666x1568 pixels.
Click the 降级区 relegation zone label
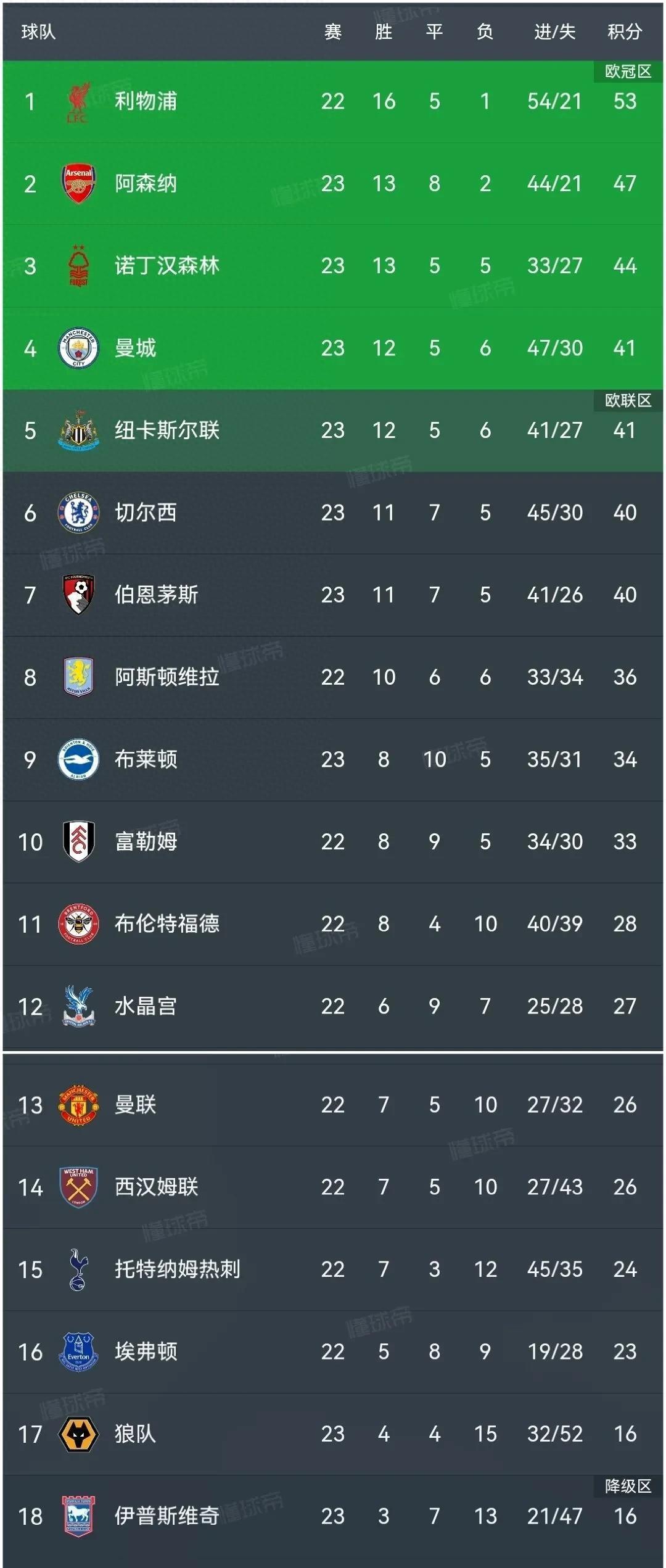click(628, 1486)
